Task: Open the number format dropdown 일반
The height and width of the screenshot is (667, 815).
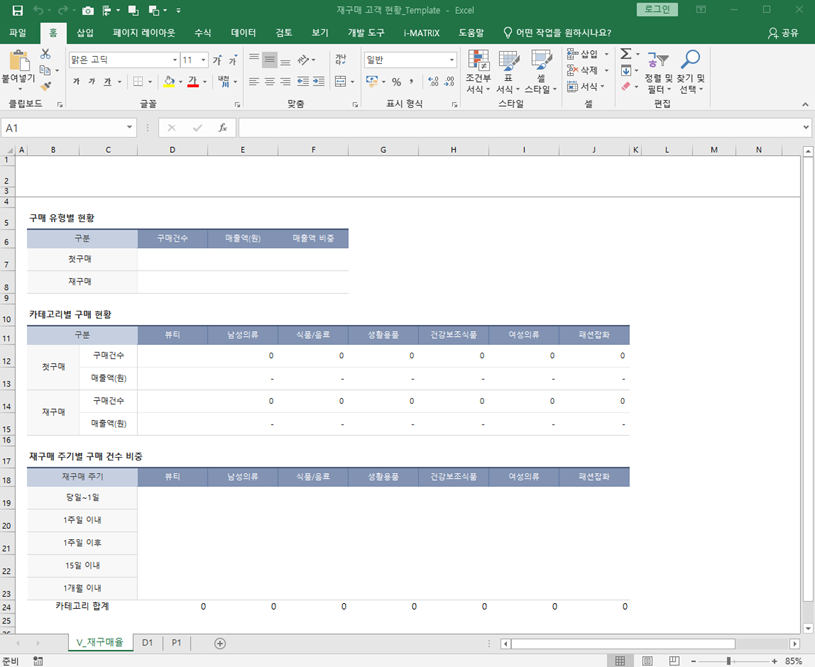Action: [451, 60]
